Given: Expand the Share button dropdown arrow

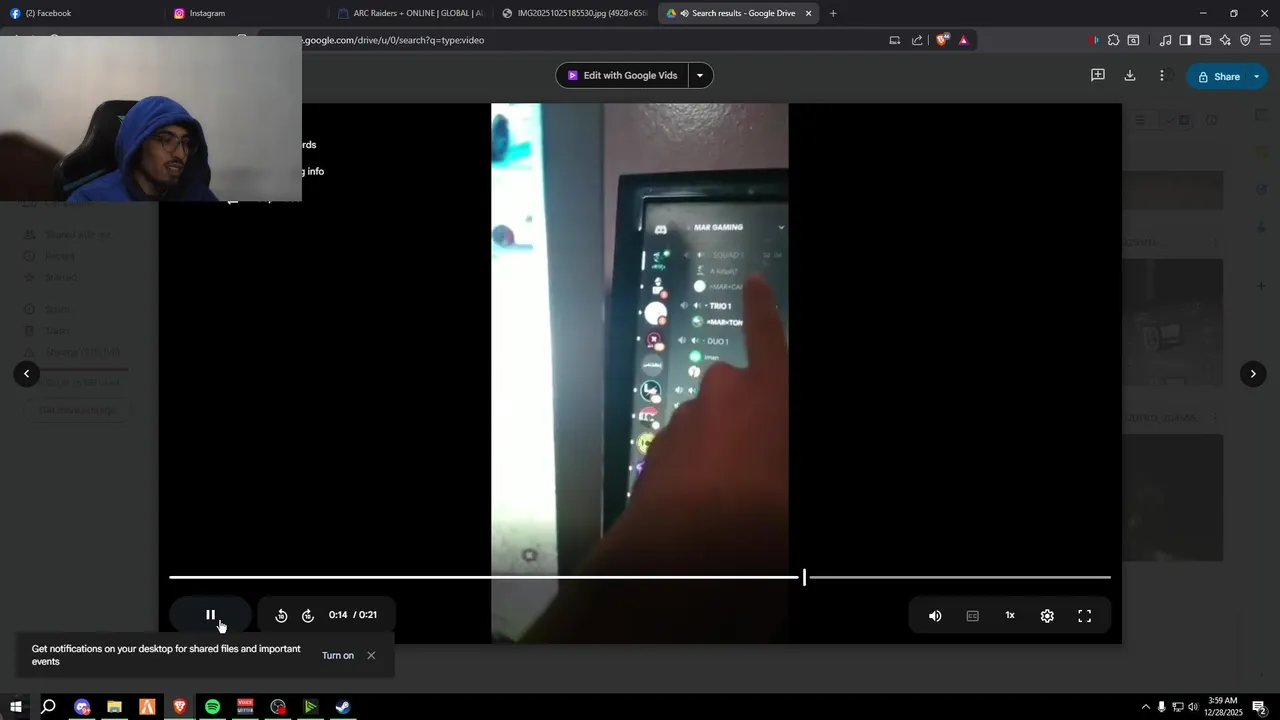Looking at the screenshot, I should point(1257,77).
